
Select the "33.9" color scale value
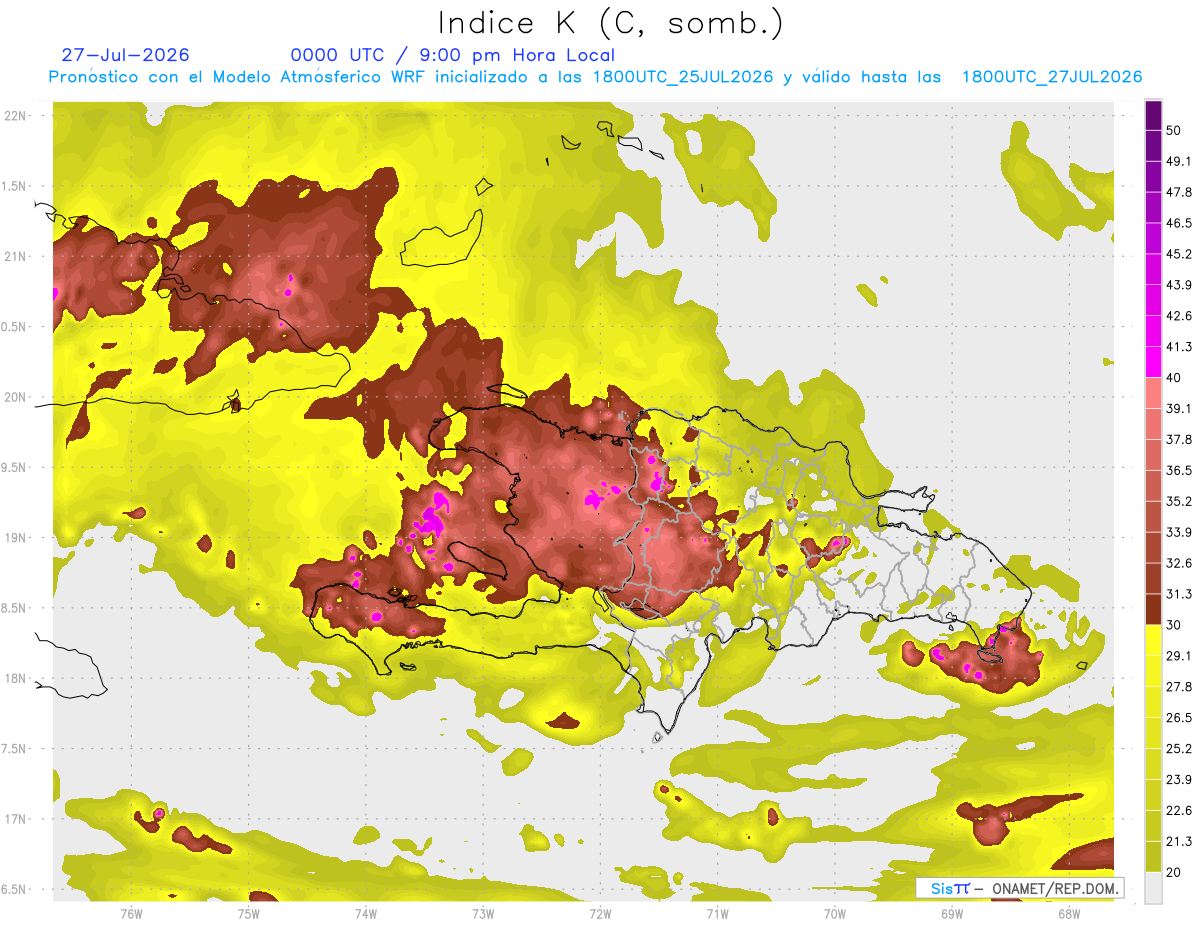(1179, 532)
